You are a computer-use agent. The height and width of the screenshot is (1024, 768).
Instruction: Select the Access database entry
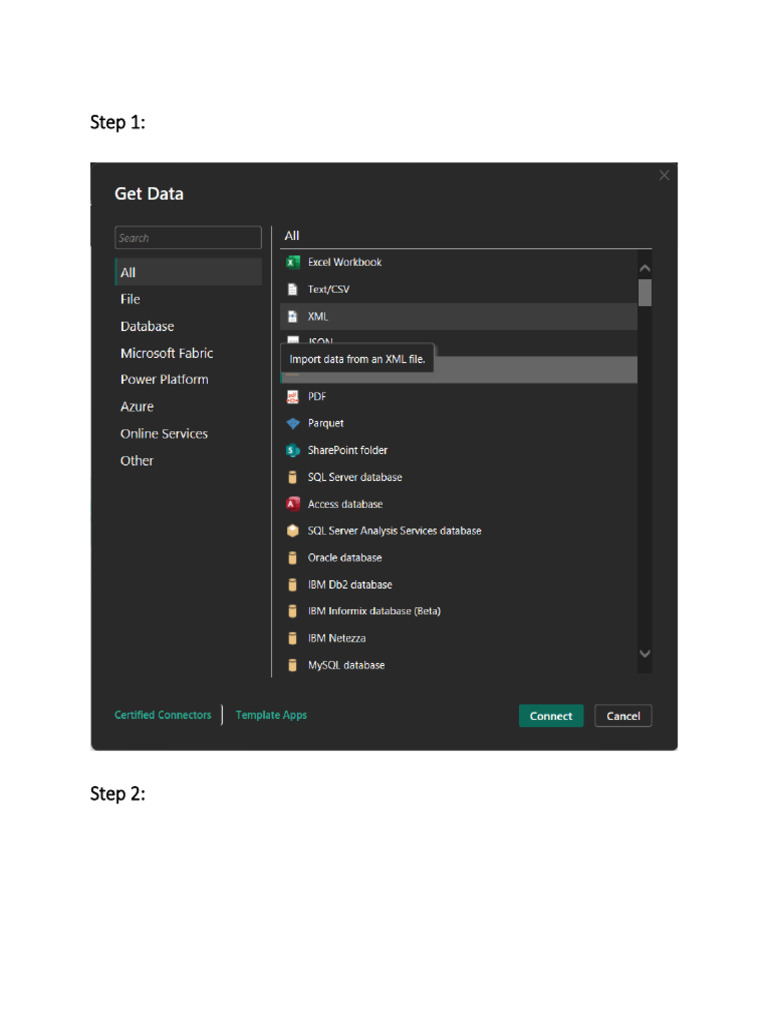click(x=459, y=504)
